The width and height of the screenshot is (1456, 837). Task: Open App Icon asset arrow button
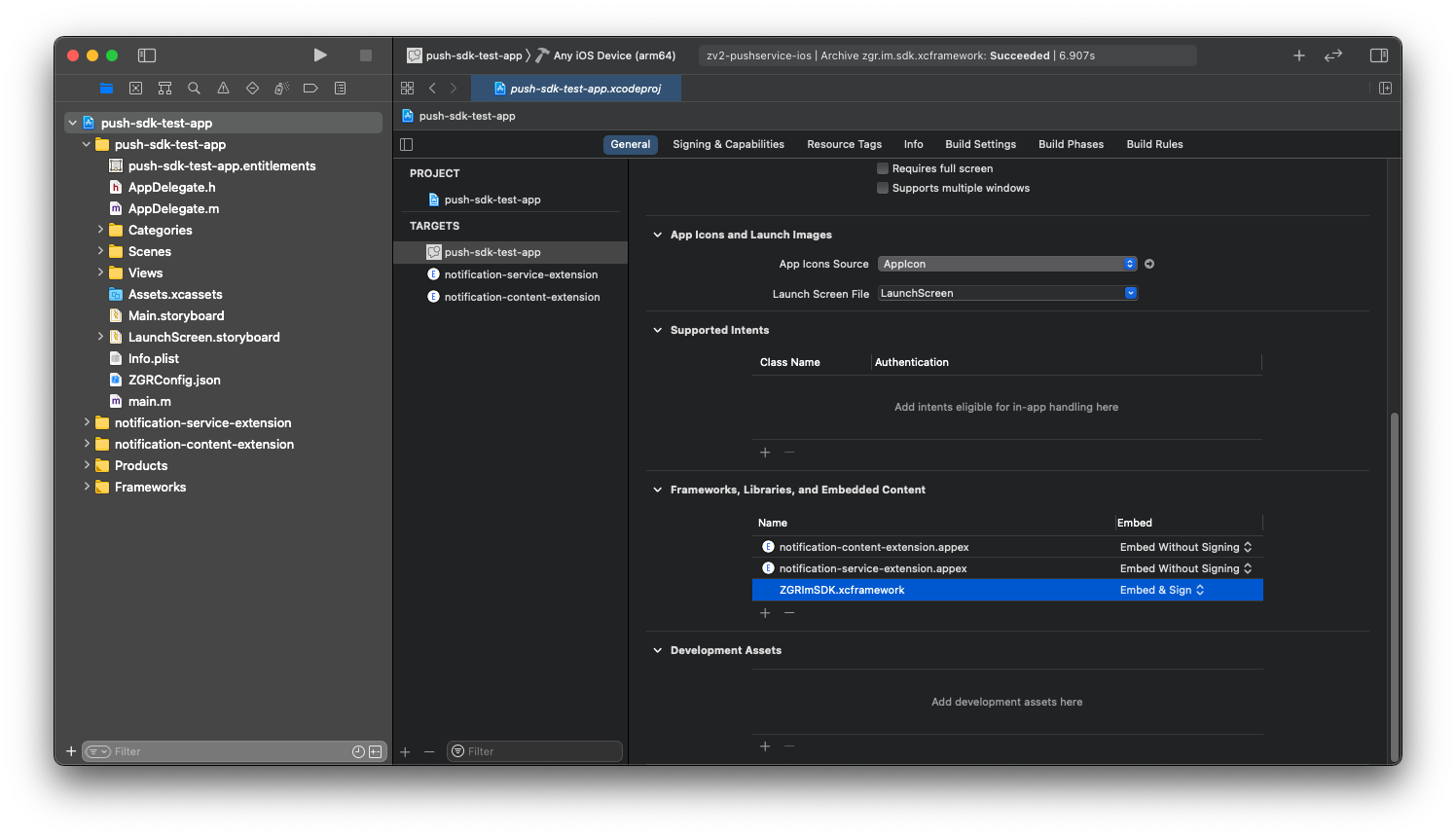pyautogui.click(x=1149, y=264)
